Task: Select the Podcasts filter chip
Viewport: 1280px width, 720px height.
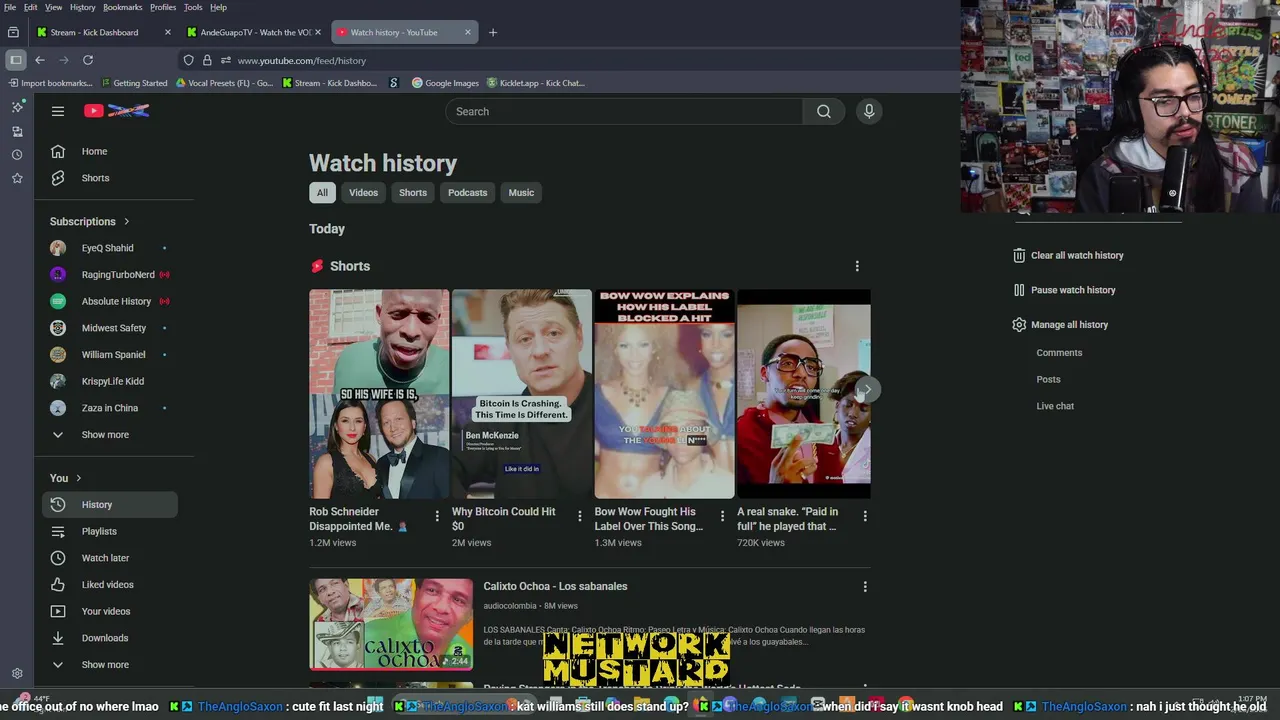Action: 467,193
